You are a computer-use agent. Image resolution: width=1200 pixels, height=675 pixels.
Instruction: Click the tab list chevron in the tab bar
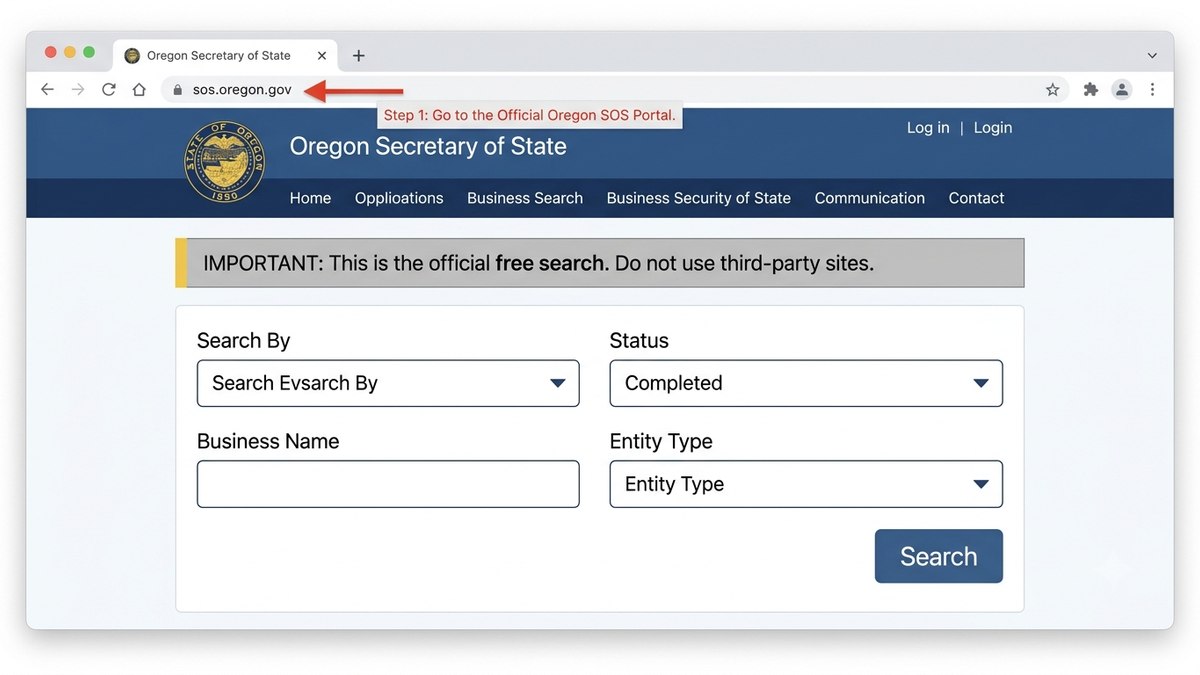1152,55
